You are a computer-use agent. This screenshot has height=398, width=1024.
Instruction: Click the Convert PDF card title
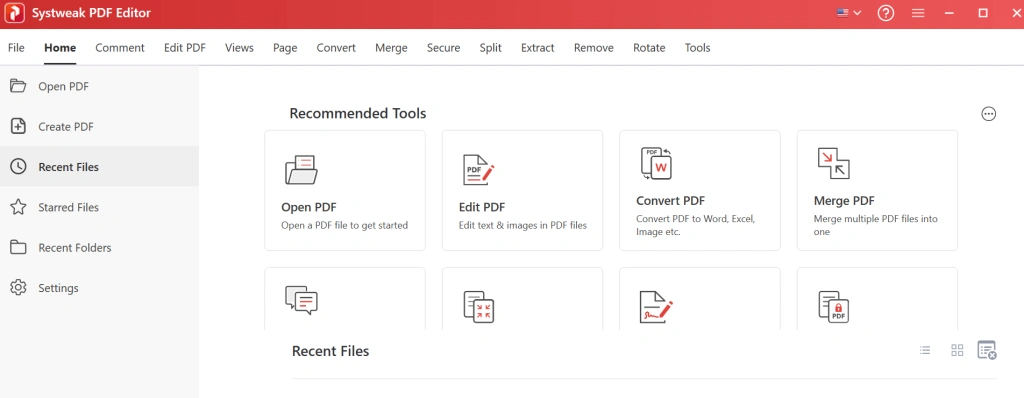[x=671, y=201]
